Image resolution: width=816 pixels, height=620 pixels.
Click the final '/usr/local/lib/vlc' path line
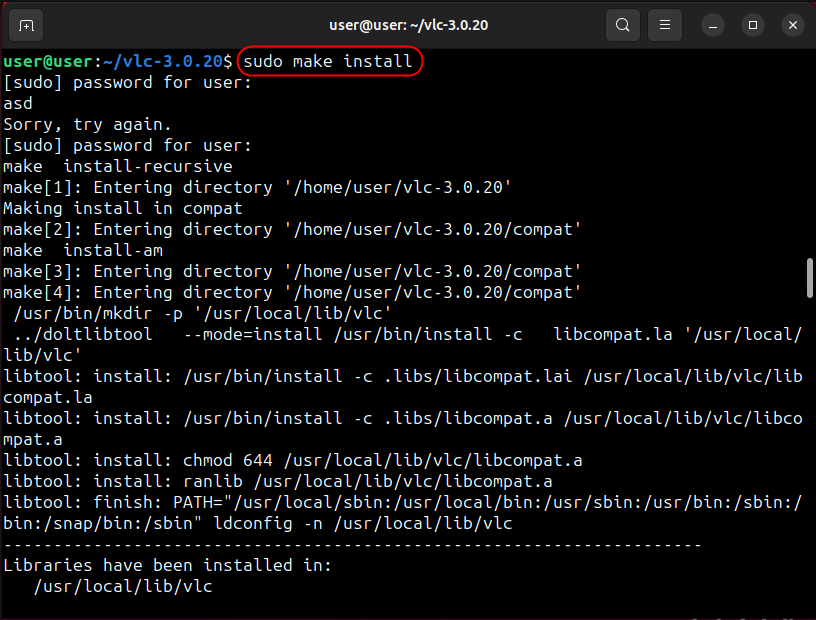tap(123, 587)
